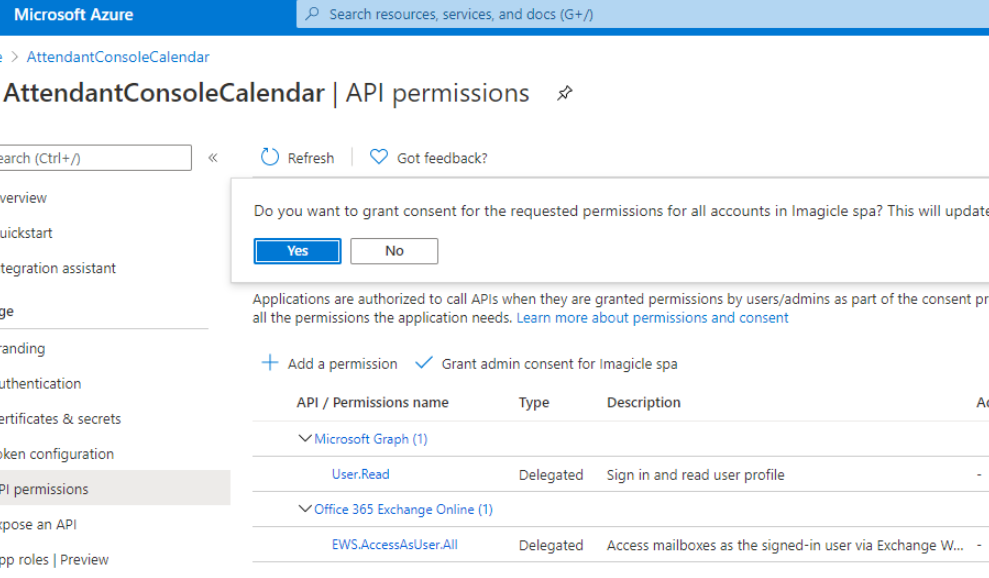
Task: Click the sidebar search input field
Action: click(x=95, y=158)
